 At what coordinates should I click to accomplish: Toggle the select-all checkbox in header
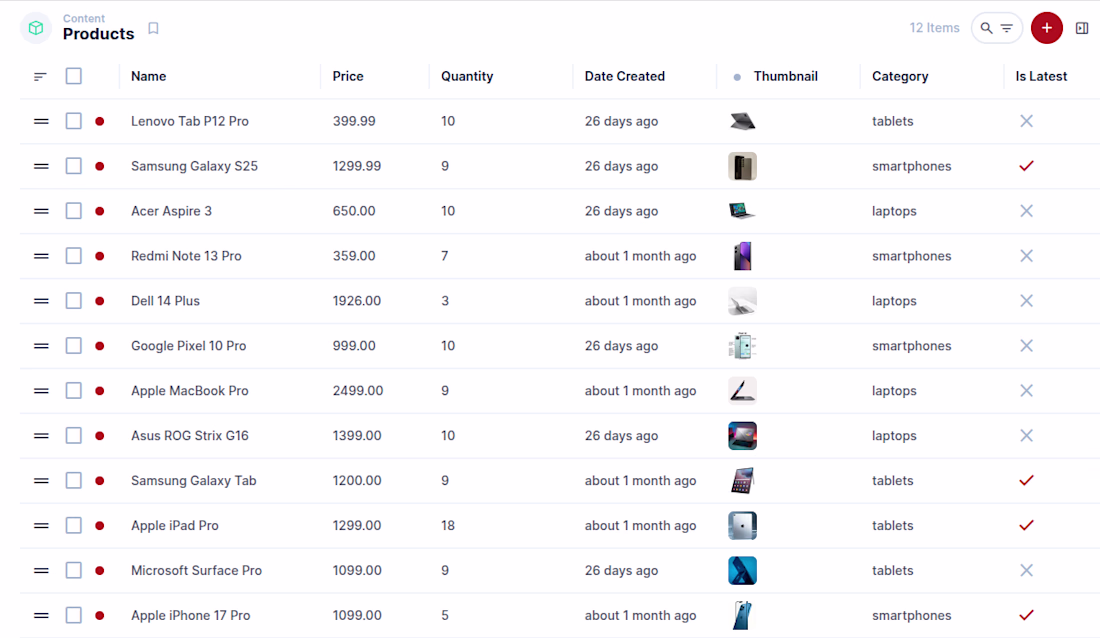click(x=74, y=76)
